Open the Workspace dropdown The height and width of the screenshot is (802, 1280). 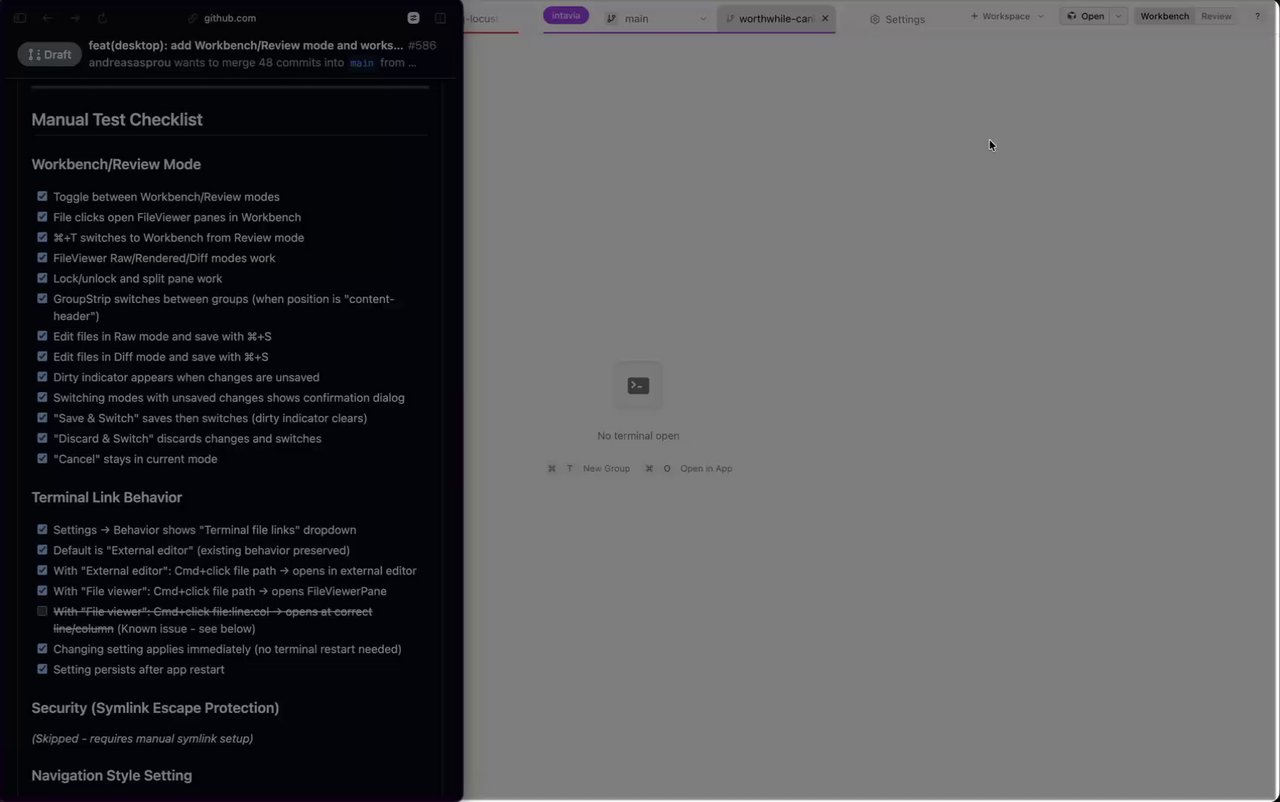[1006, 16]
